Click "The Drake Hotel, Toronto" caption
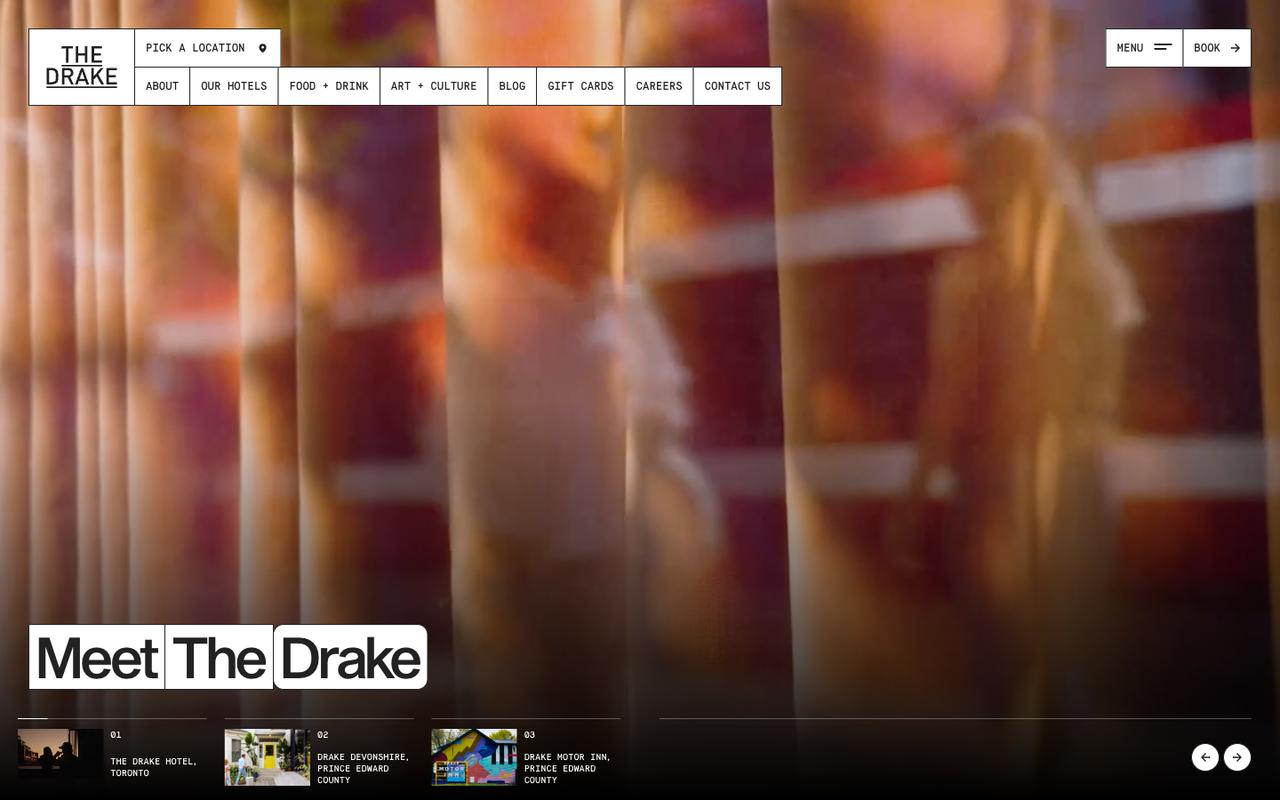Screen dimensions: 1280x800 coord(154,767)
